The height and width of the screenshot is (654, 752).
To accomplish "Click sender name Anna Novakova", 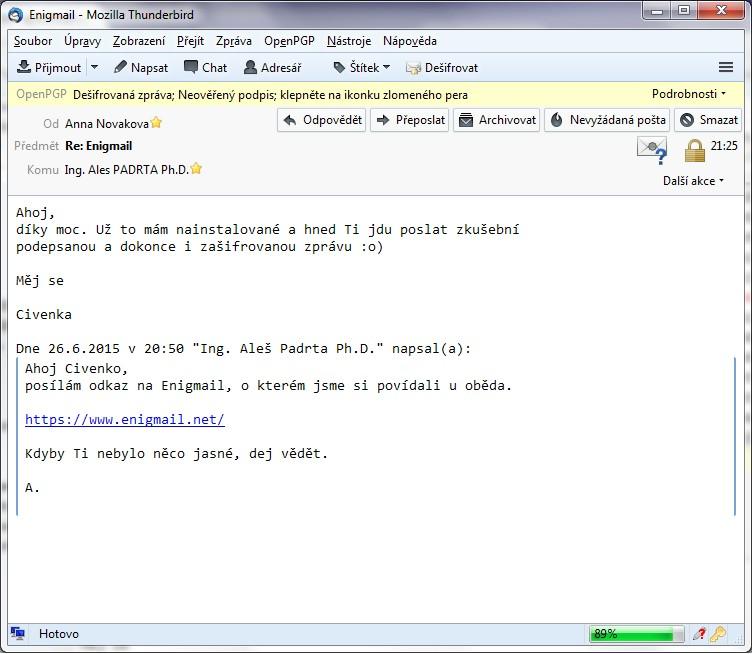I will pos(106,124).
